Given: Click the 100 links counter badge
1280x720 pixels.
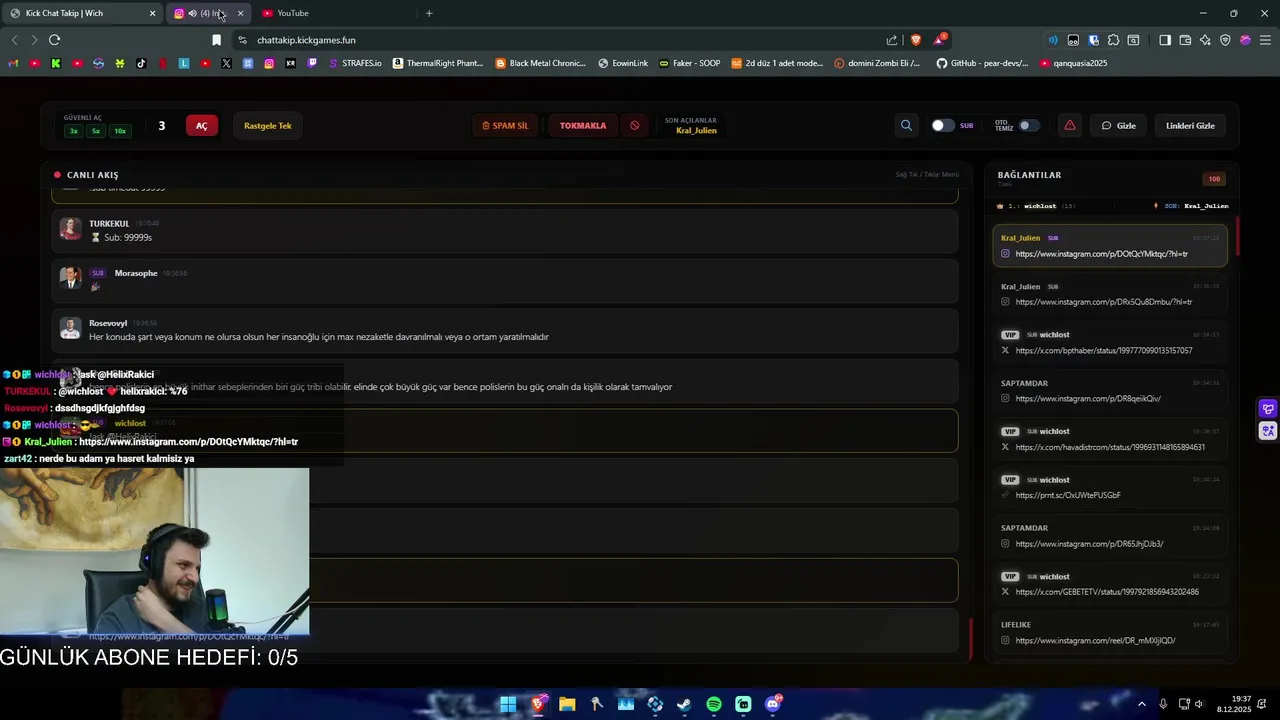Looking at the screenshot, I should [1214, 179].
